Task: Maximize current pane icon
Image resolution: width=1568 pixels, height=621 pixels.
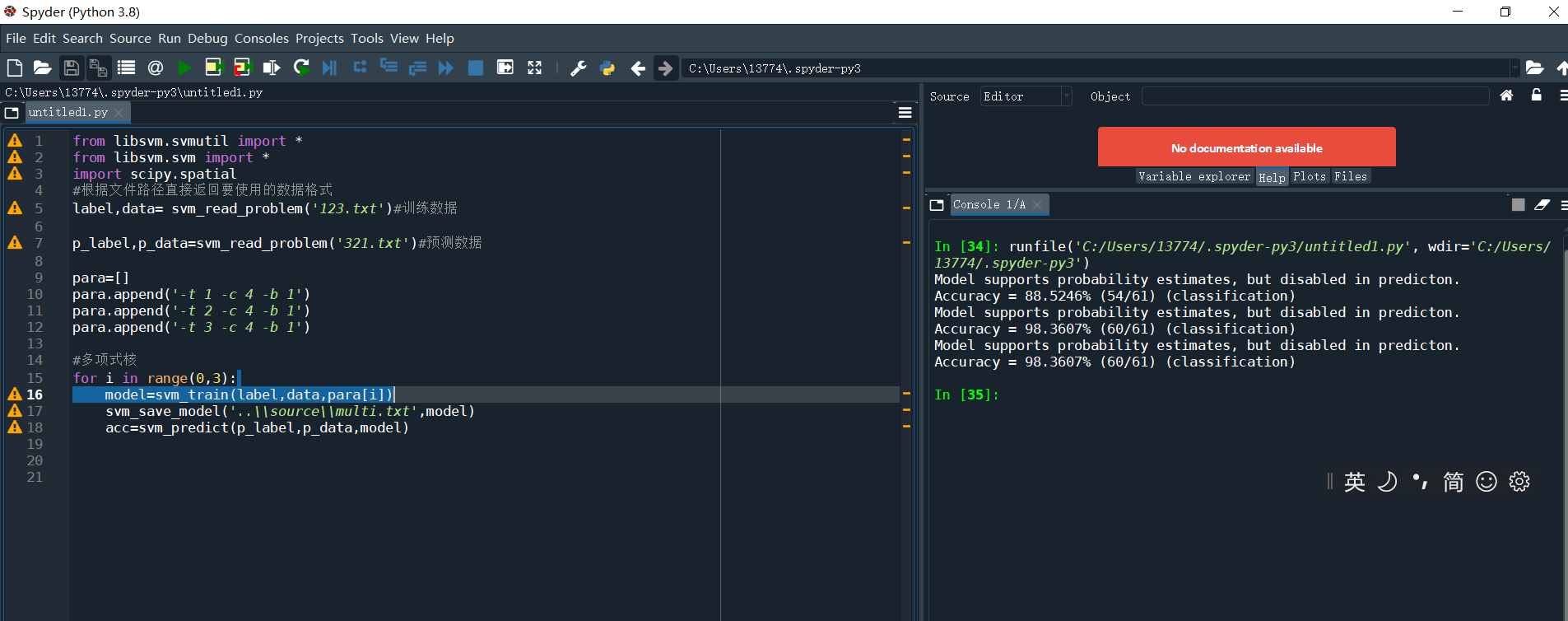Action: [505, 68]
